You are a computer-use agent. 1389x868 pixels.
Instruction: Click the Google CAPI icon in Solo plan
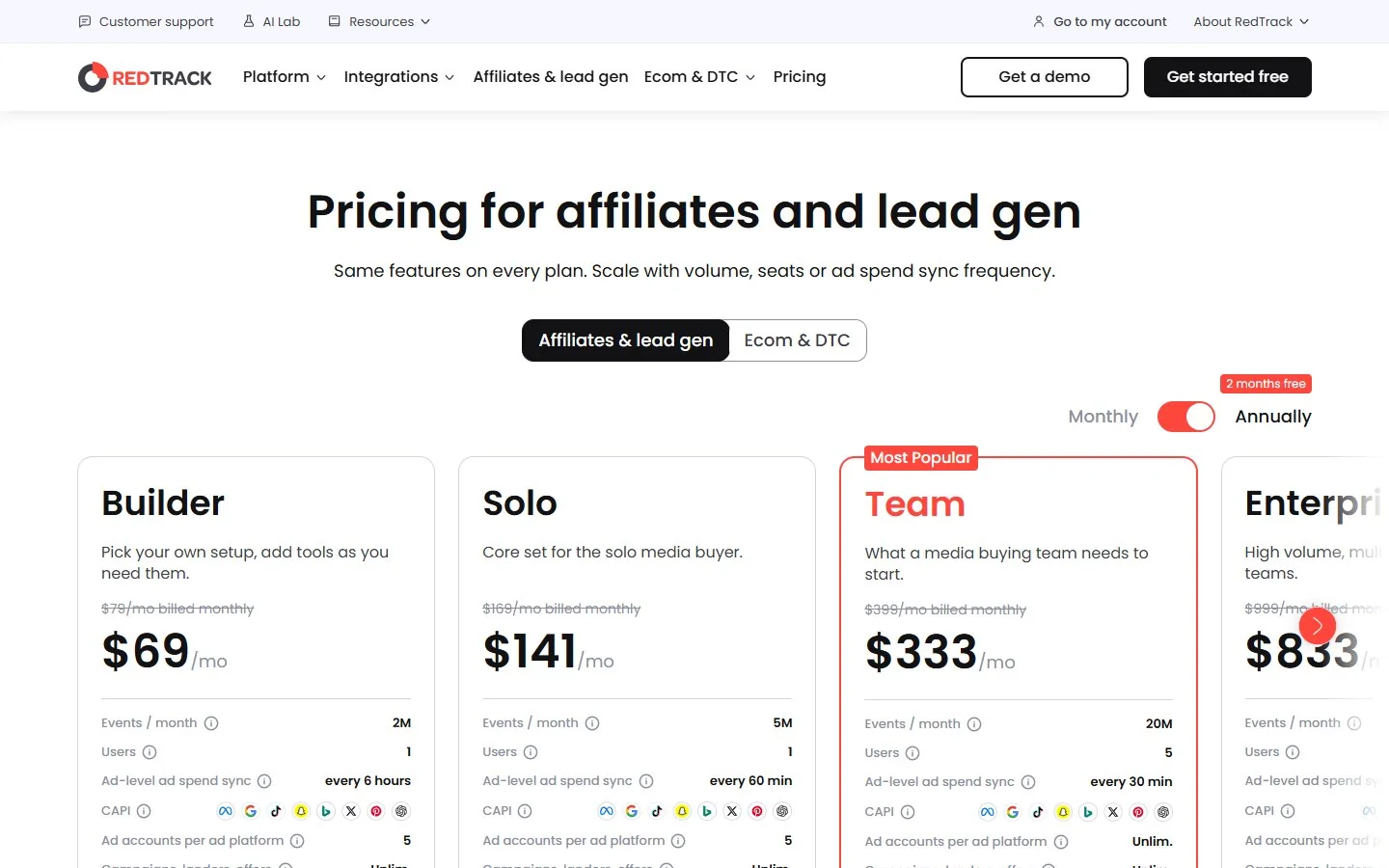tap(632, 811)
